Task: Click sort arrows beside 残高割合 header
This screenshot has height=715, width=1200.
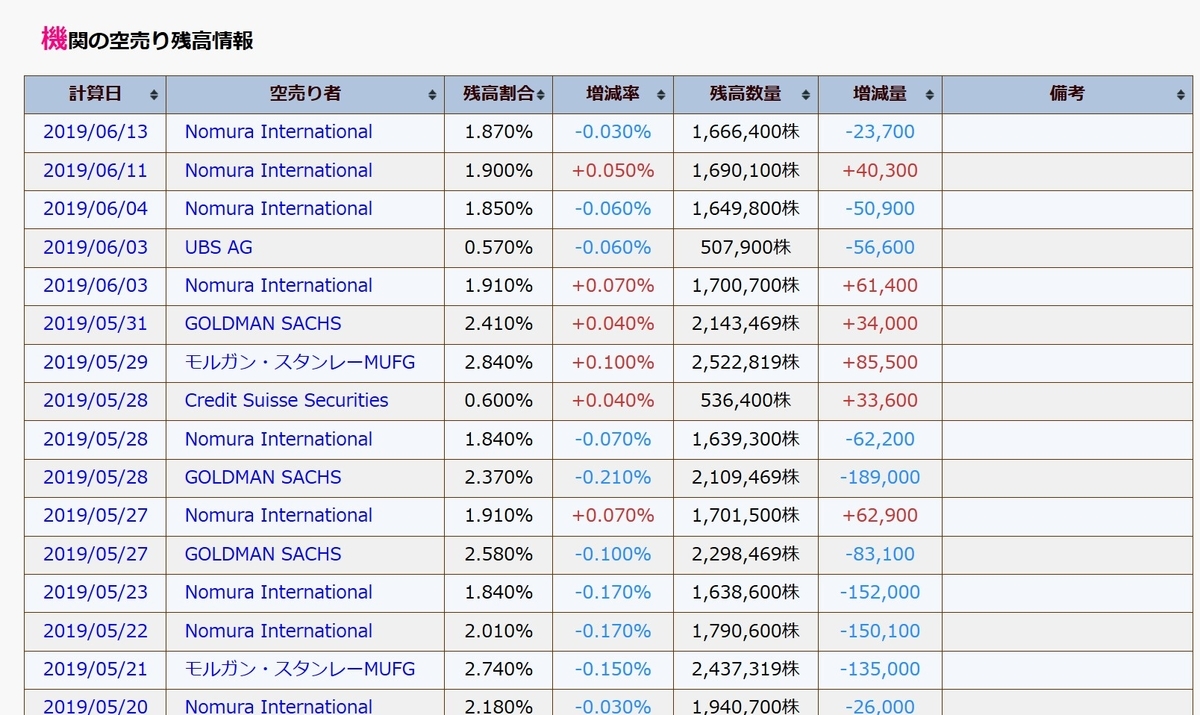Action: pyautogui.click(x=540, y=95)
